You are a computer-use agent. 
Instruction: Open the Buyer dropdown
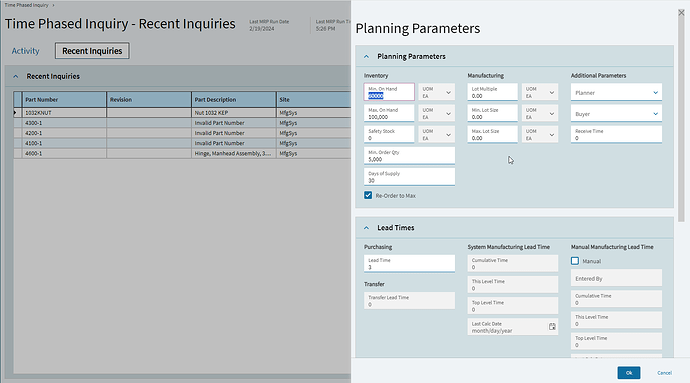[616, 114]
